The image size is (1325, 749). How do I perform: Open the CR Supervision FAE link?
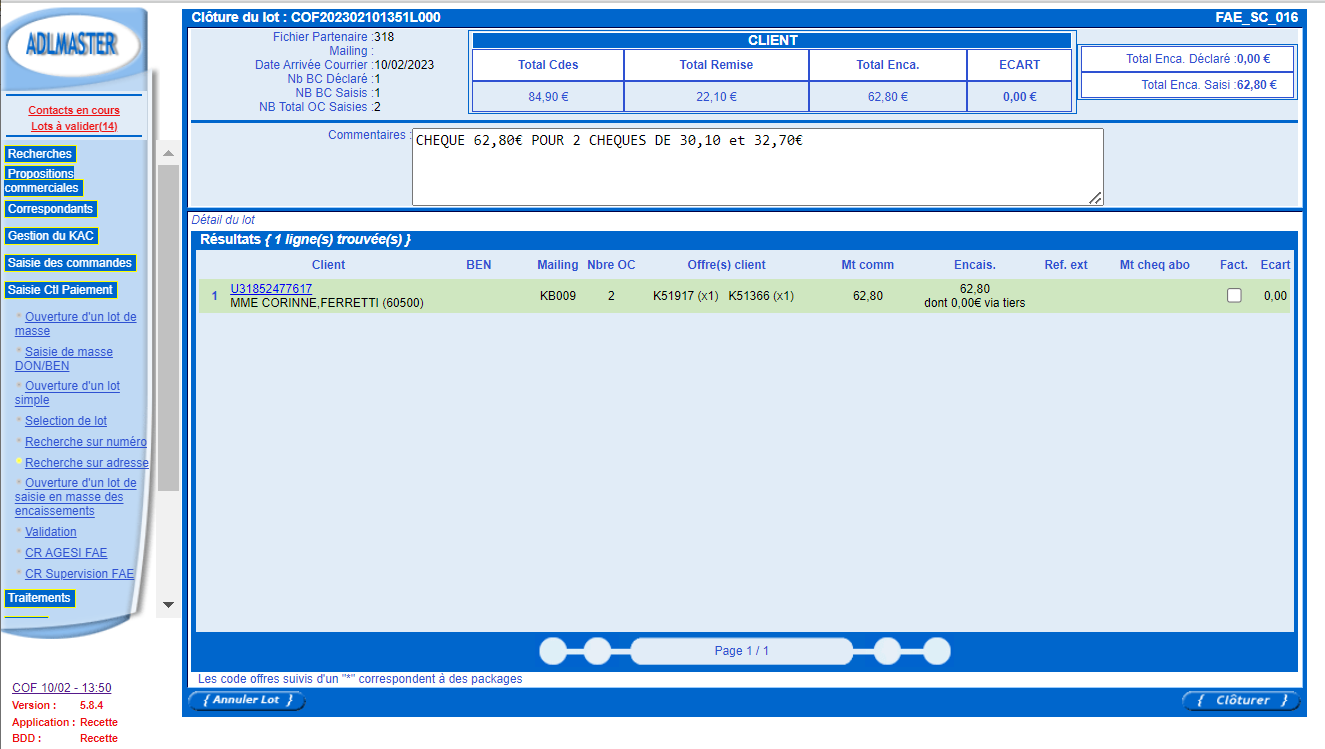coord(79,574)
